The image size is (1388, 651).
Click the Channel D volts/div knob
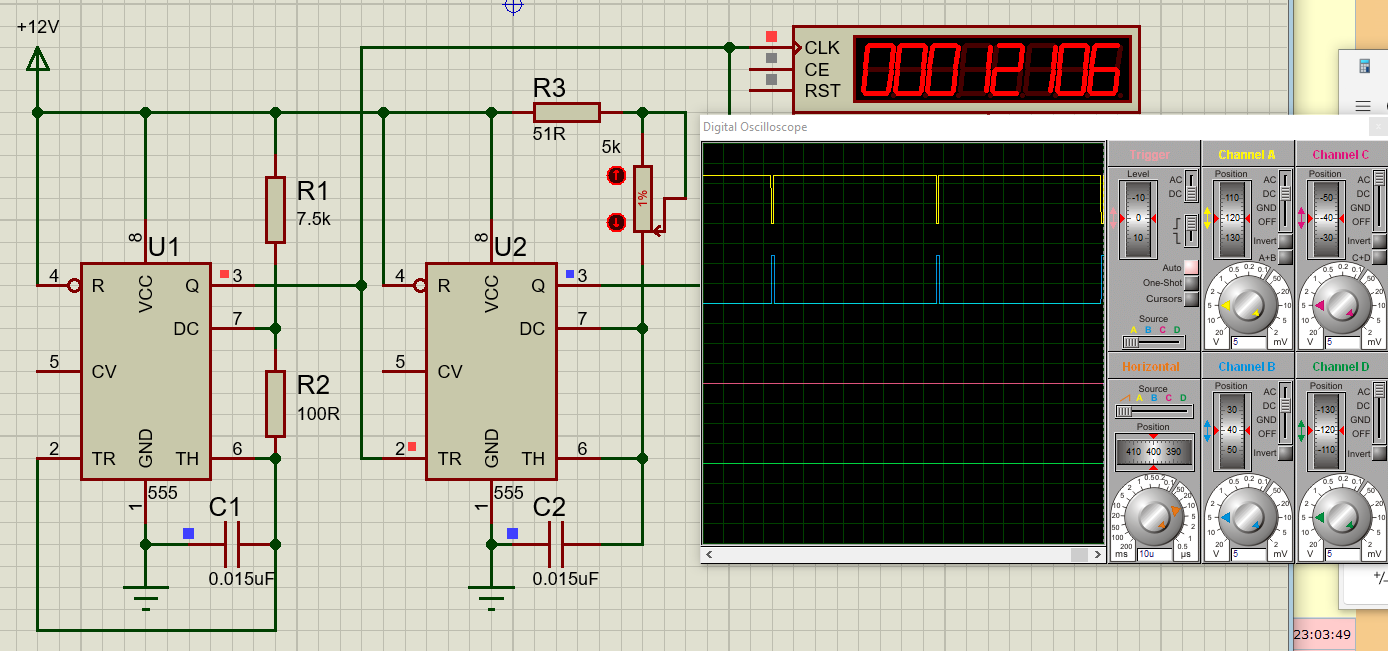pos(1341,517)
